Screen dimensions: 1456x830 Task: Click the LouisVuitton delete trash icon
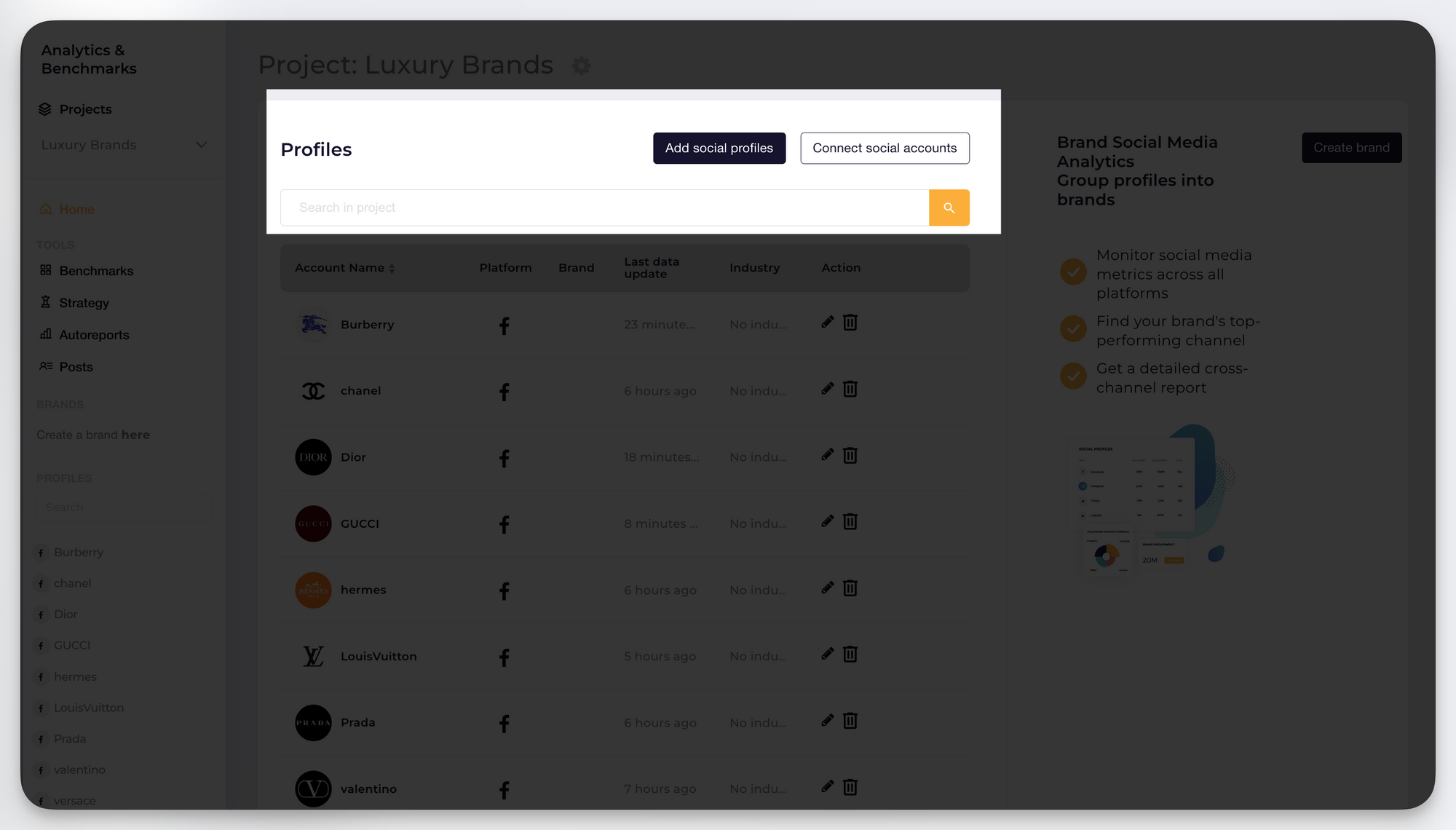click(850, 654)
